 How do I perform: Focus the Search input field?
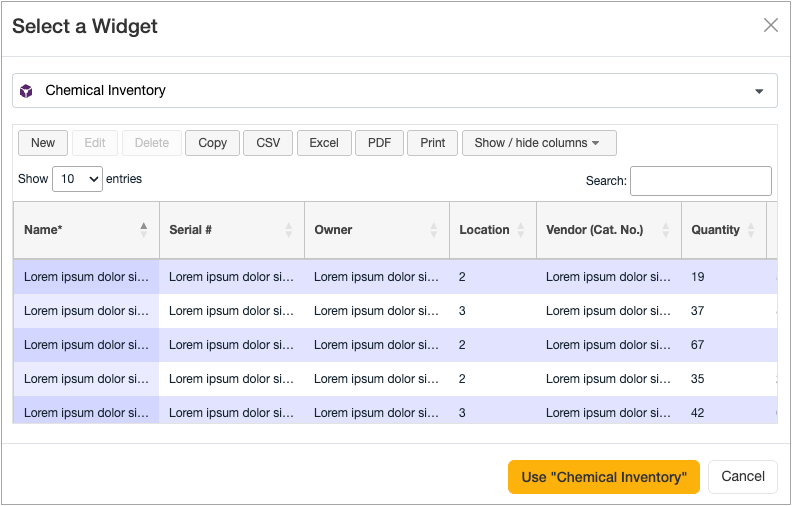(700, 181)
